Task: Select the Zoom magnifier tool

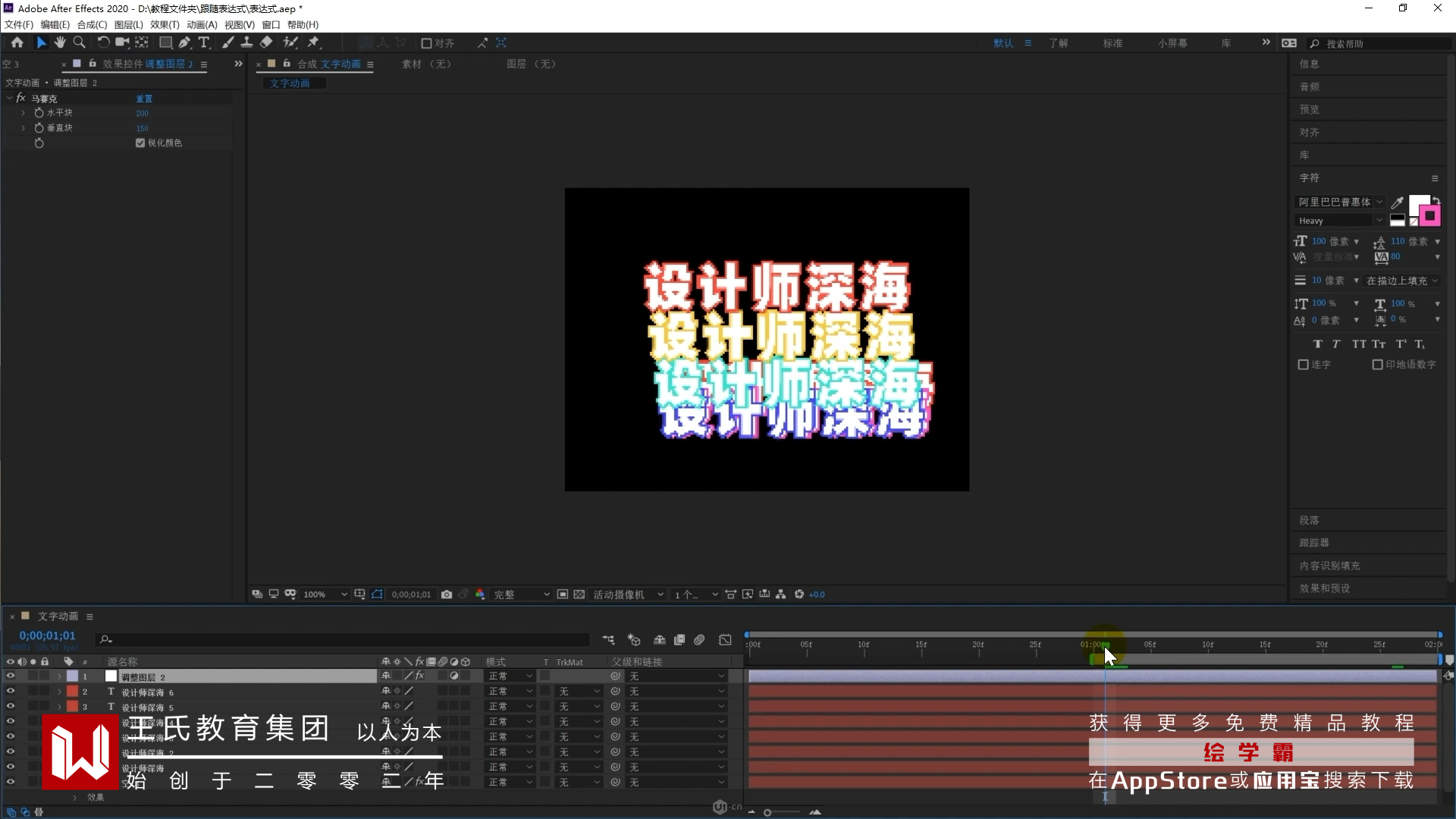Action: coord(79,43)
